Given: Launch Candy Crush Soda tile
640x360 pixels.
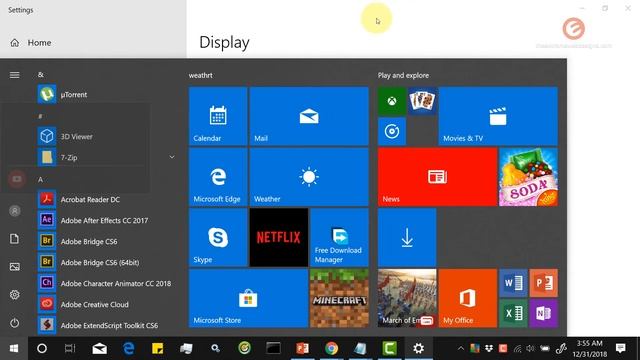Looking at the screenshot, I should click(x=529, y=177).
